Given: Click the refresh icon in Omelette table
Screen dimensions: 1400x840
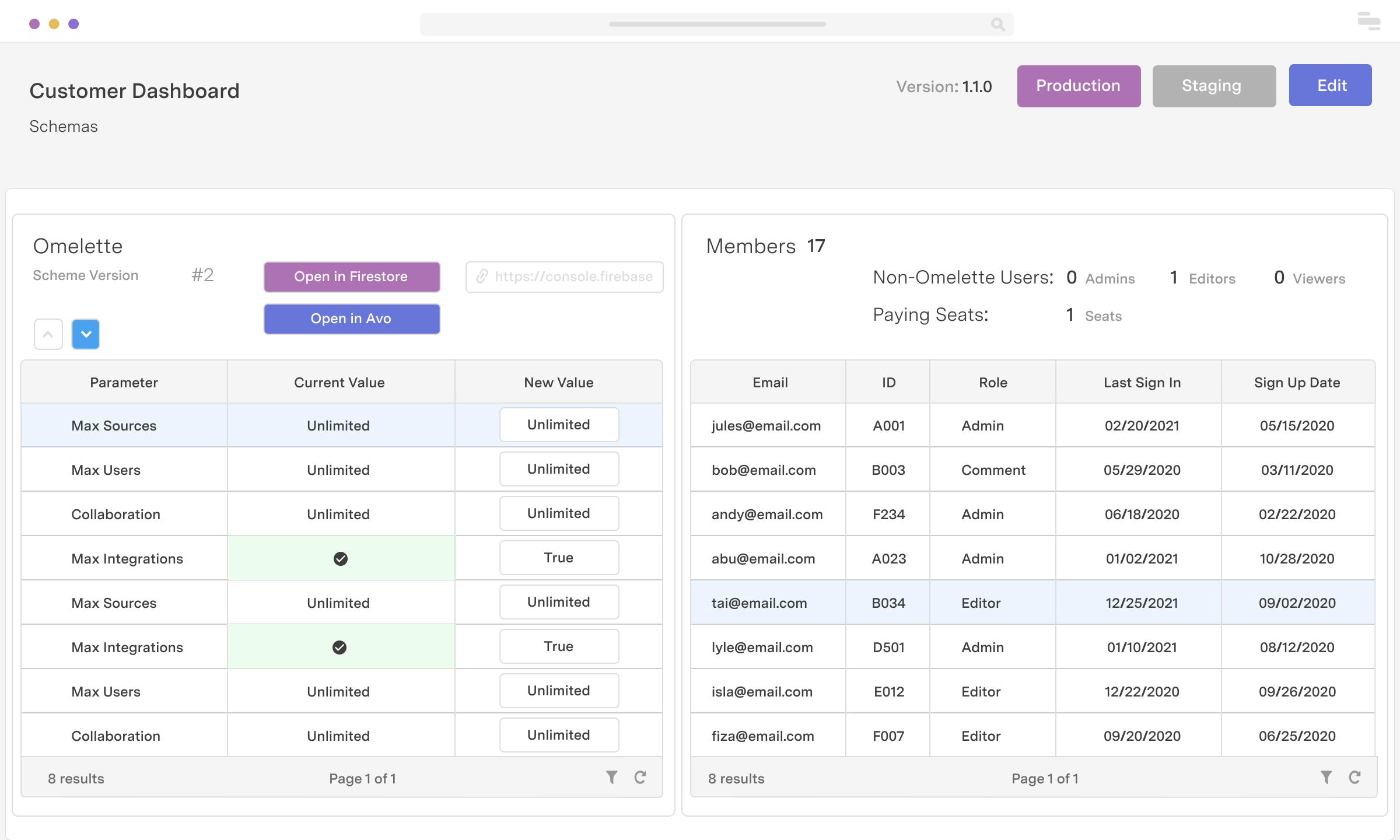Looking at the screenshot, I should pos(641,777).
